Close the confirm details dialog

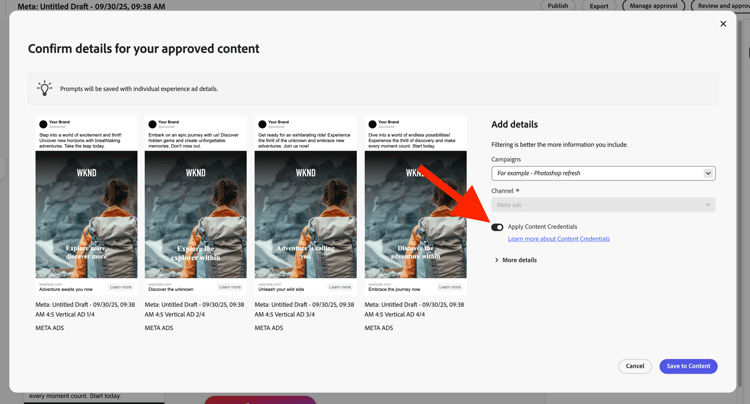tap(723, 24)
